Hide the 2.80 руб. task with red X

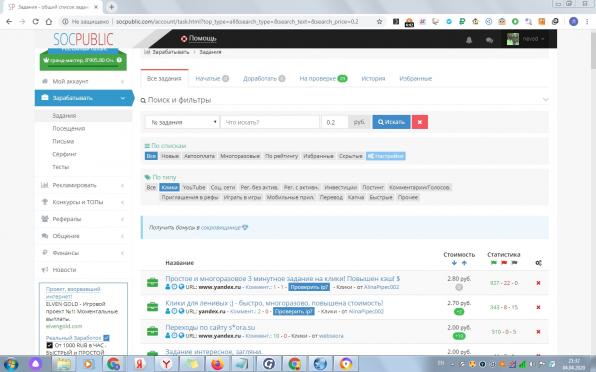(x=538, y=283)
